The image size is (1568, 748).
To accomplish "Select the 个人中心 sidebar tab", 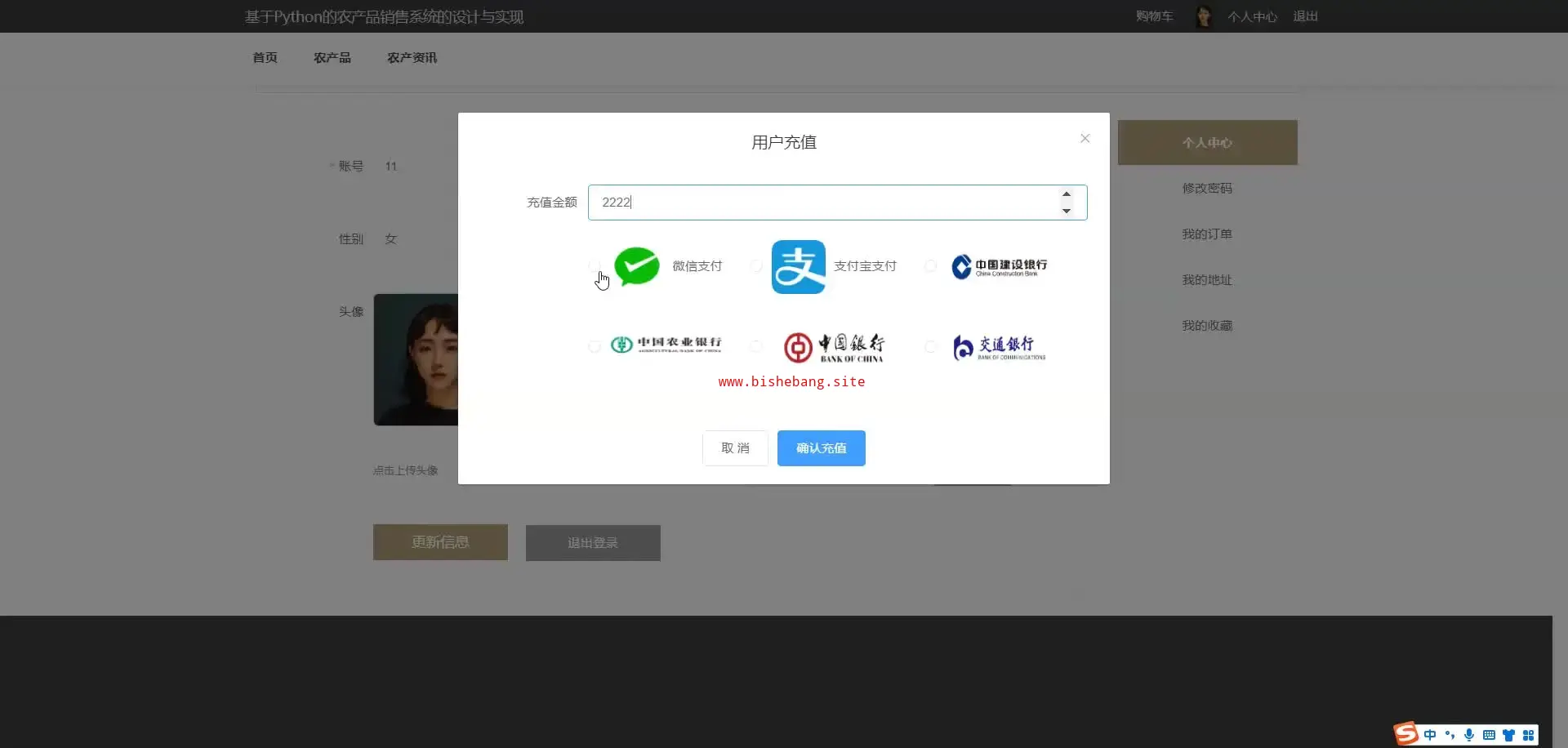I will pos(1207,143).
